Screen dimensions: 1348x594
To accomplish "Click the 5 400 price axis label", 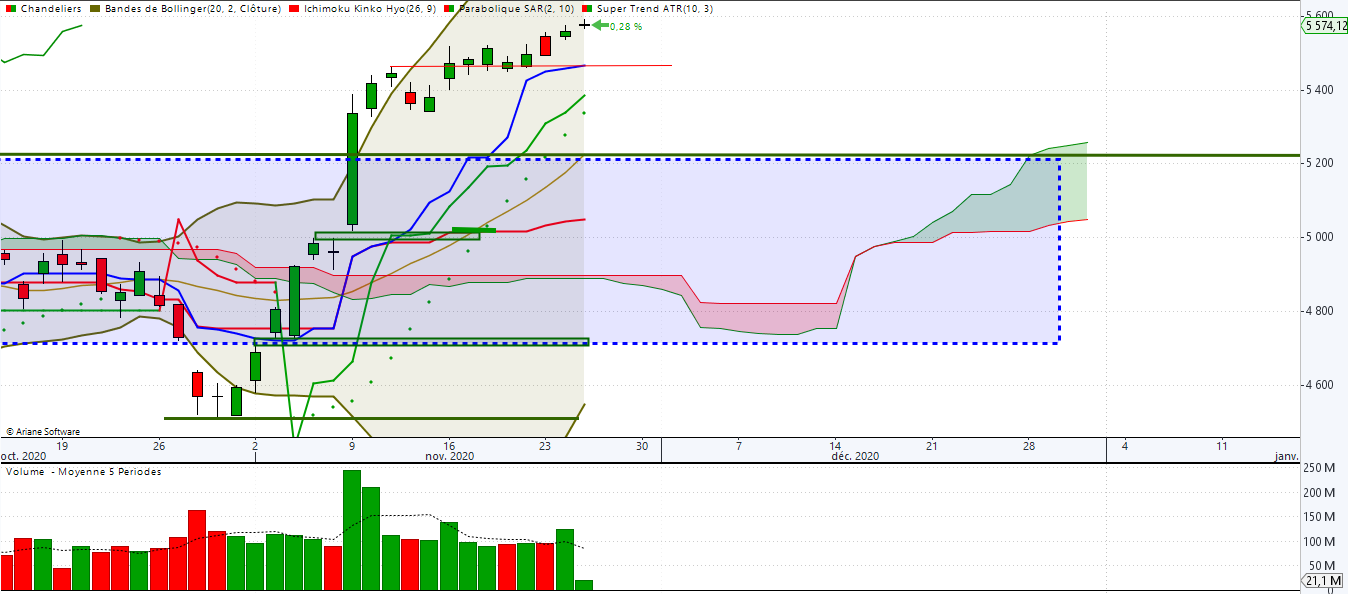I will click(x=1320, y=90).
